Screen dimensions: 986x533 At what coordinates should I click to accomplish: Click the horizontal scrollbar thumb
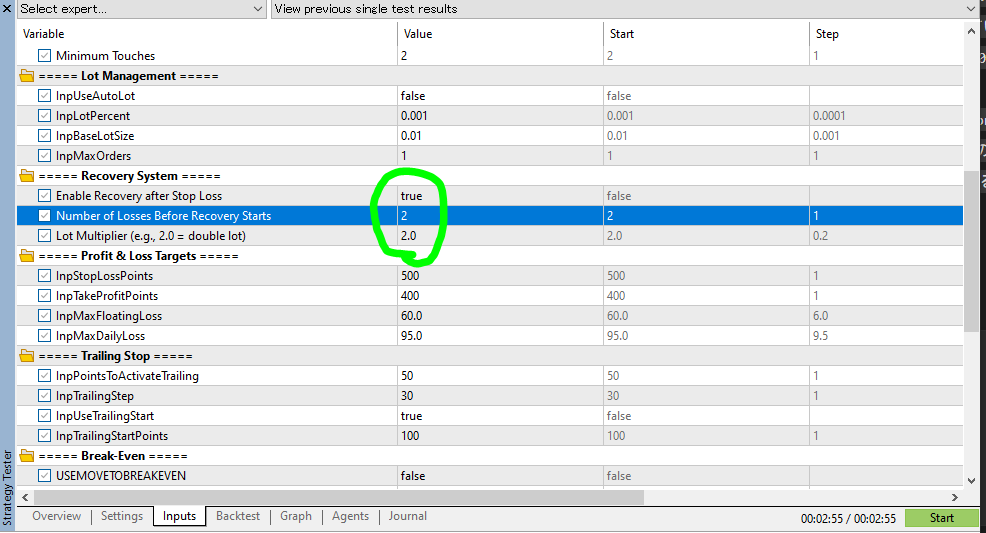click(x=338, y=497)
